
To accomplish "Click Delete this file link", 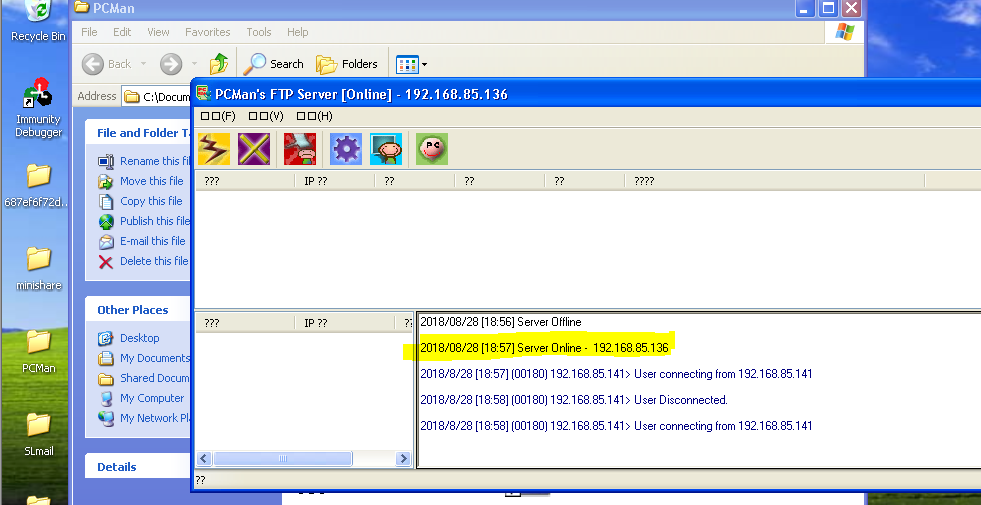I will 143,261.
